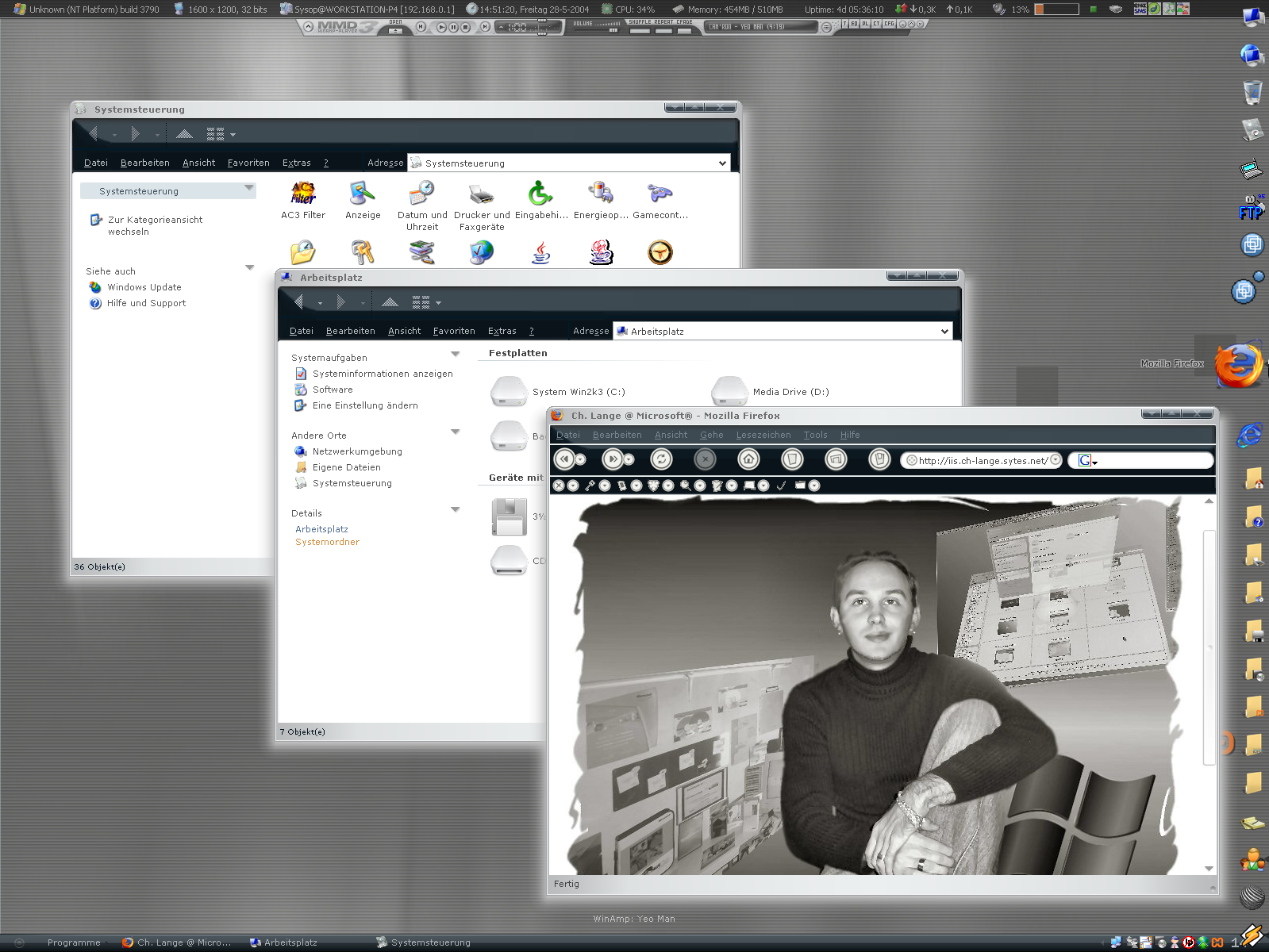1269x952 pixels.
Task: Toggle Winamp shuffle mode
Action: (x=640, y=30)
